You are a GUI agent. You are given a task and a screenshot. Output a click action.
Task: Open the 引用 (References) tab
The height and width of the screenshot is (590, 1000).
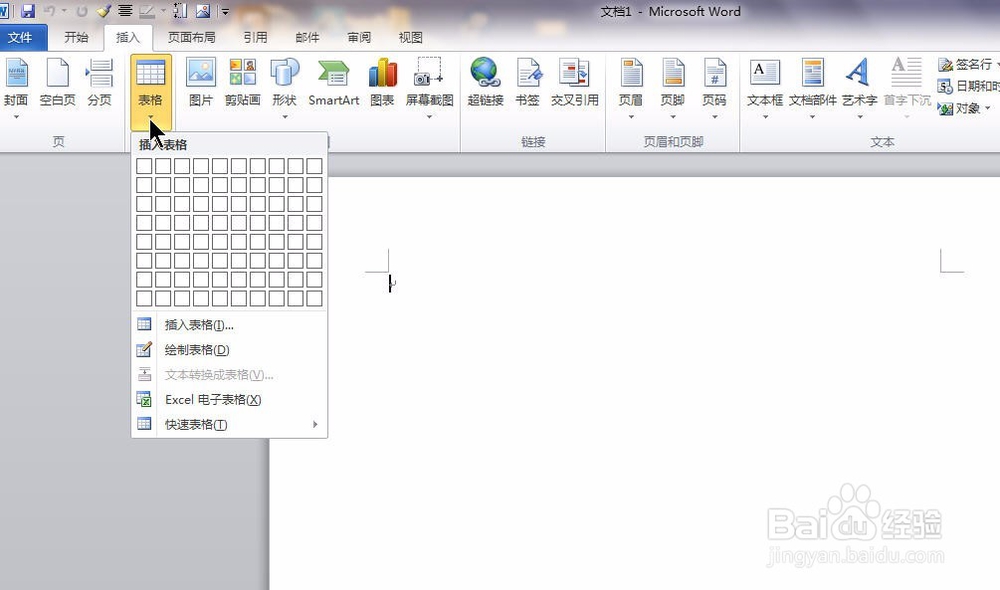coord(255,38)
